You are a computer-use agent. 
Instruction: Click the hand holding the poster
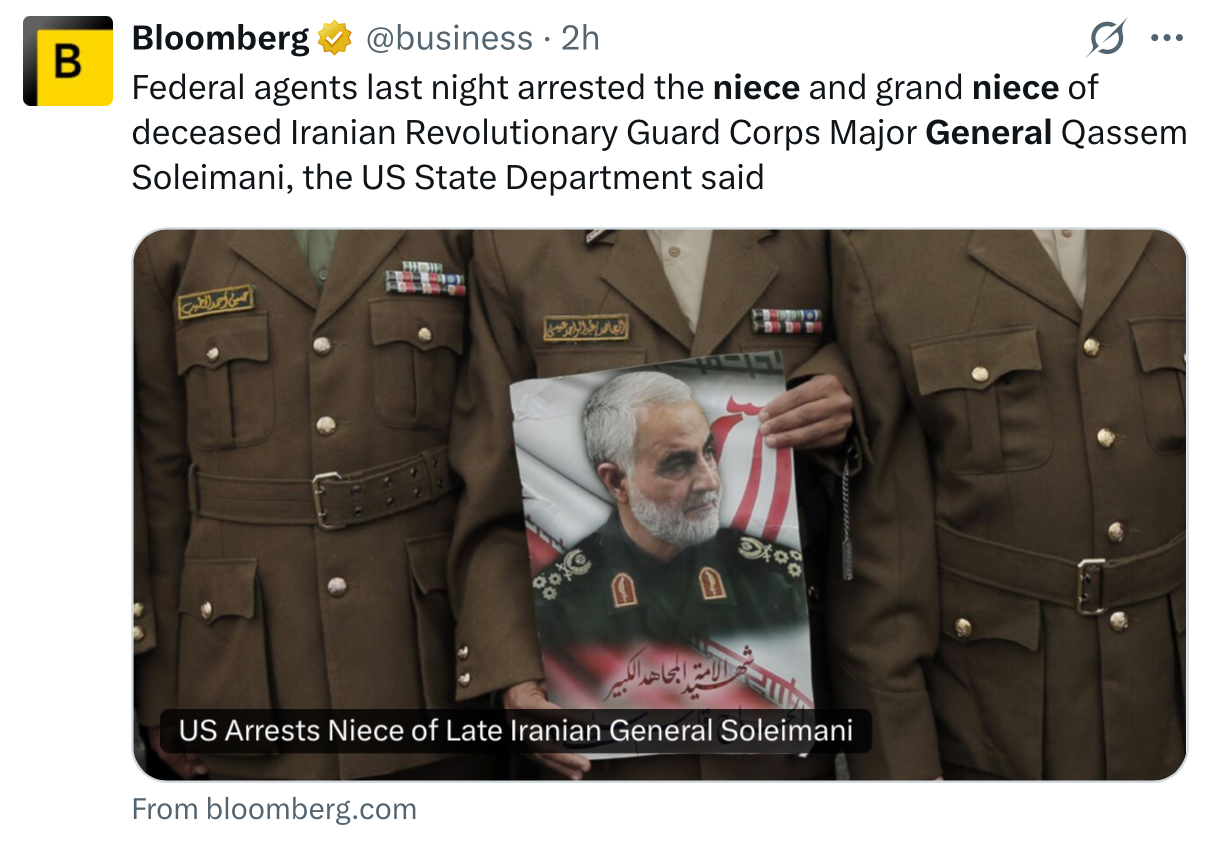pos(807,410)
